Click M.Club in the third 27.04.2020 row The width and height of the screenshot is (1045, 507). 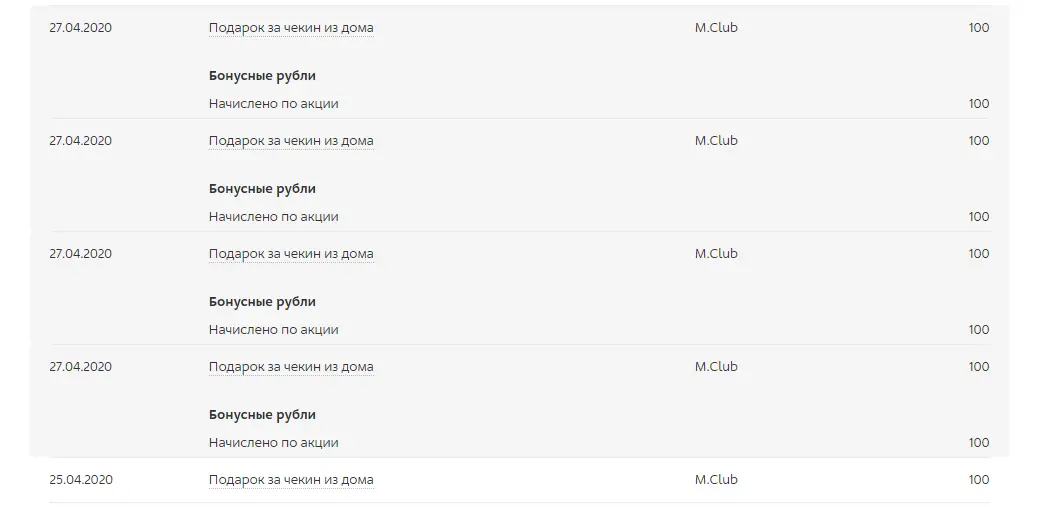click(x=716, y=254)
